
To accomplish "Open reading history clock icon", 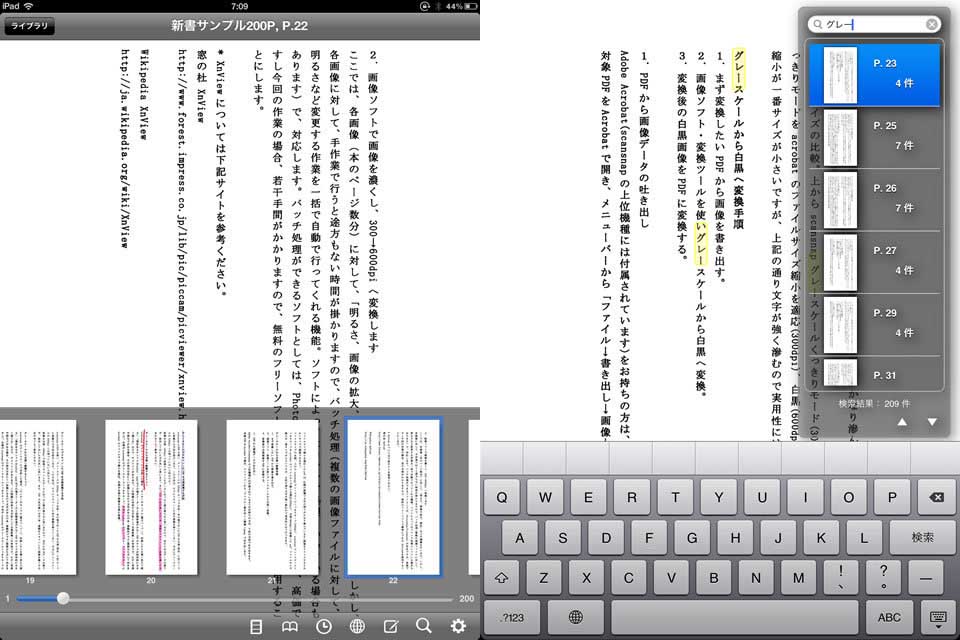I will [324, 626].
